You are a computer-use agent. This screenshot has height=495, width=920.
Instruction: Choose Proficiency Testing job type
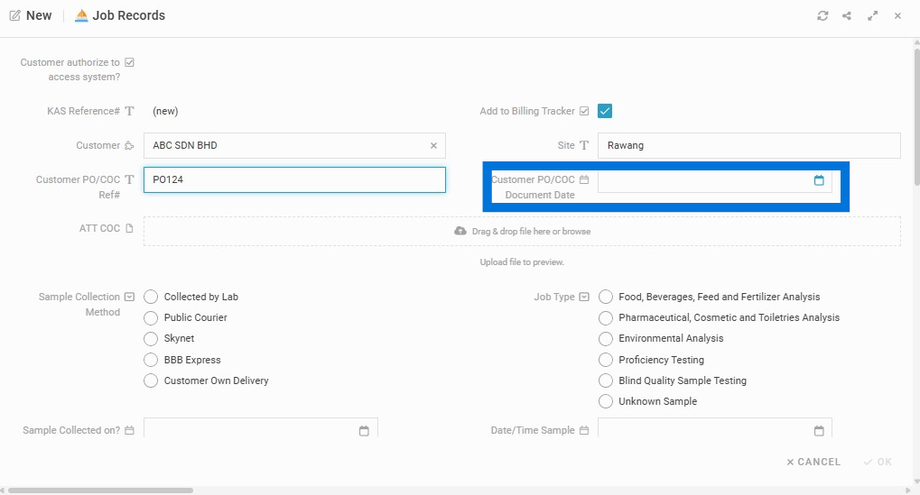(606, 360)
